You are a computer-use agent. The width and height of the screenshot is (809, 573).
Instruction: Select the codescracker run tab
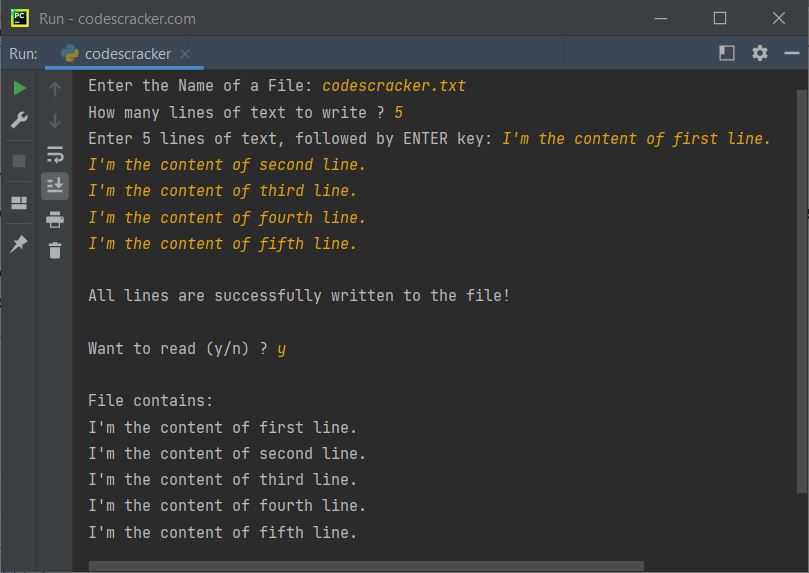(124, 54)
